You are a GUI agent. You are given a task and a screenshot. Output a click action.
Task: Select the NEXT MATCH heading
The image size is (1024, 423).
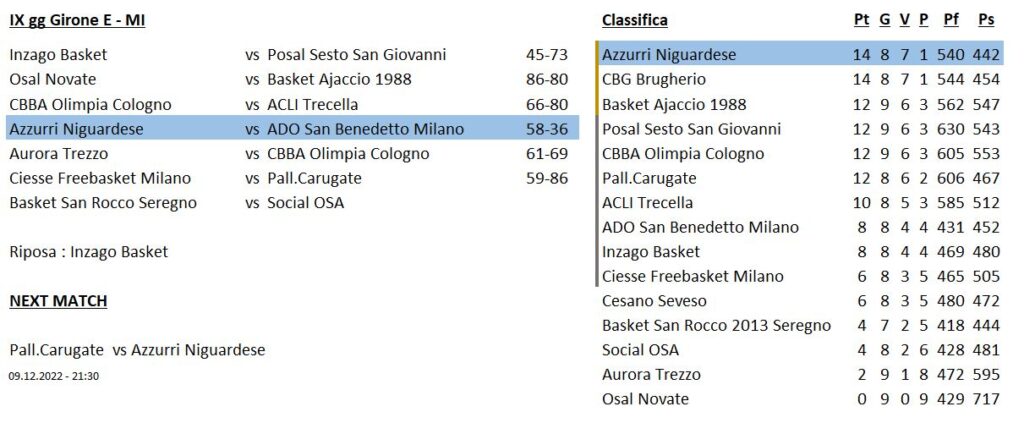(x=58, y=301)
